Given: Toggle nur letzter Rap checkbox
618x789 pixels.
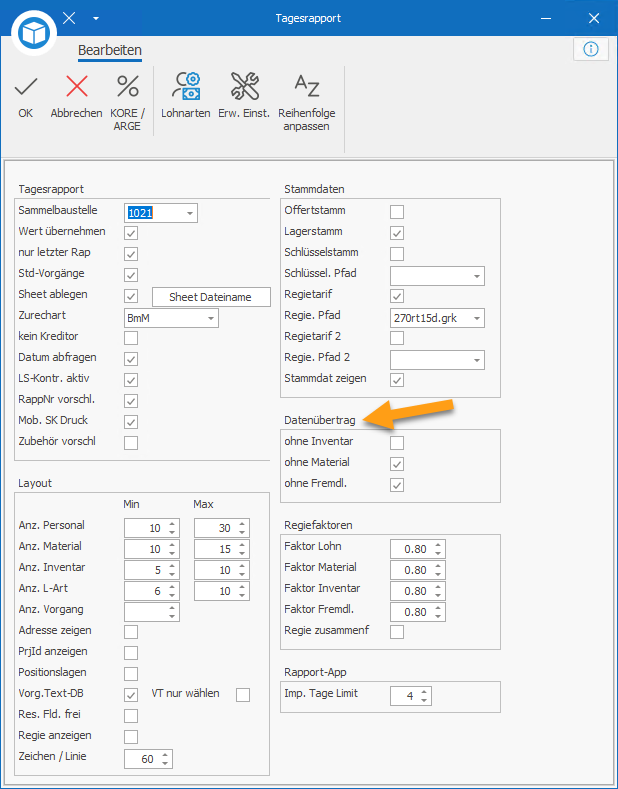Looking at the screenshot, I should (131, 254).
